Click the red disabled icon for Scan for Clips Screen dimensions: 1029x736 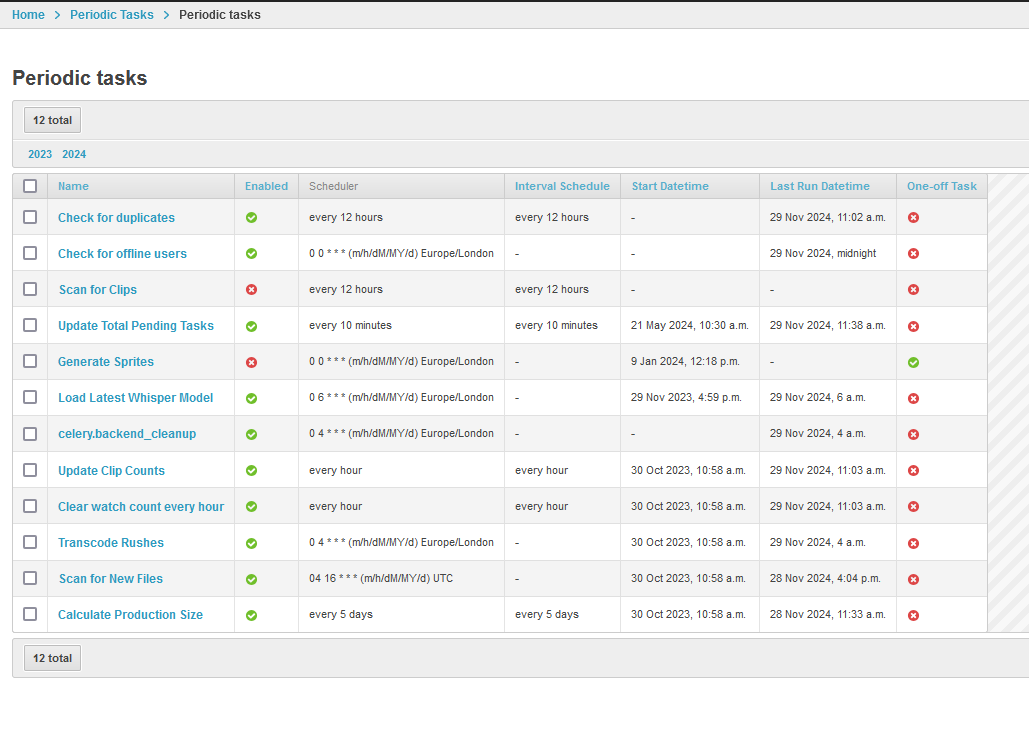click(x=251, y=290)
